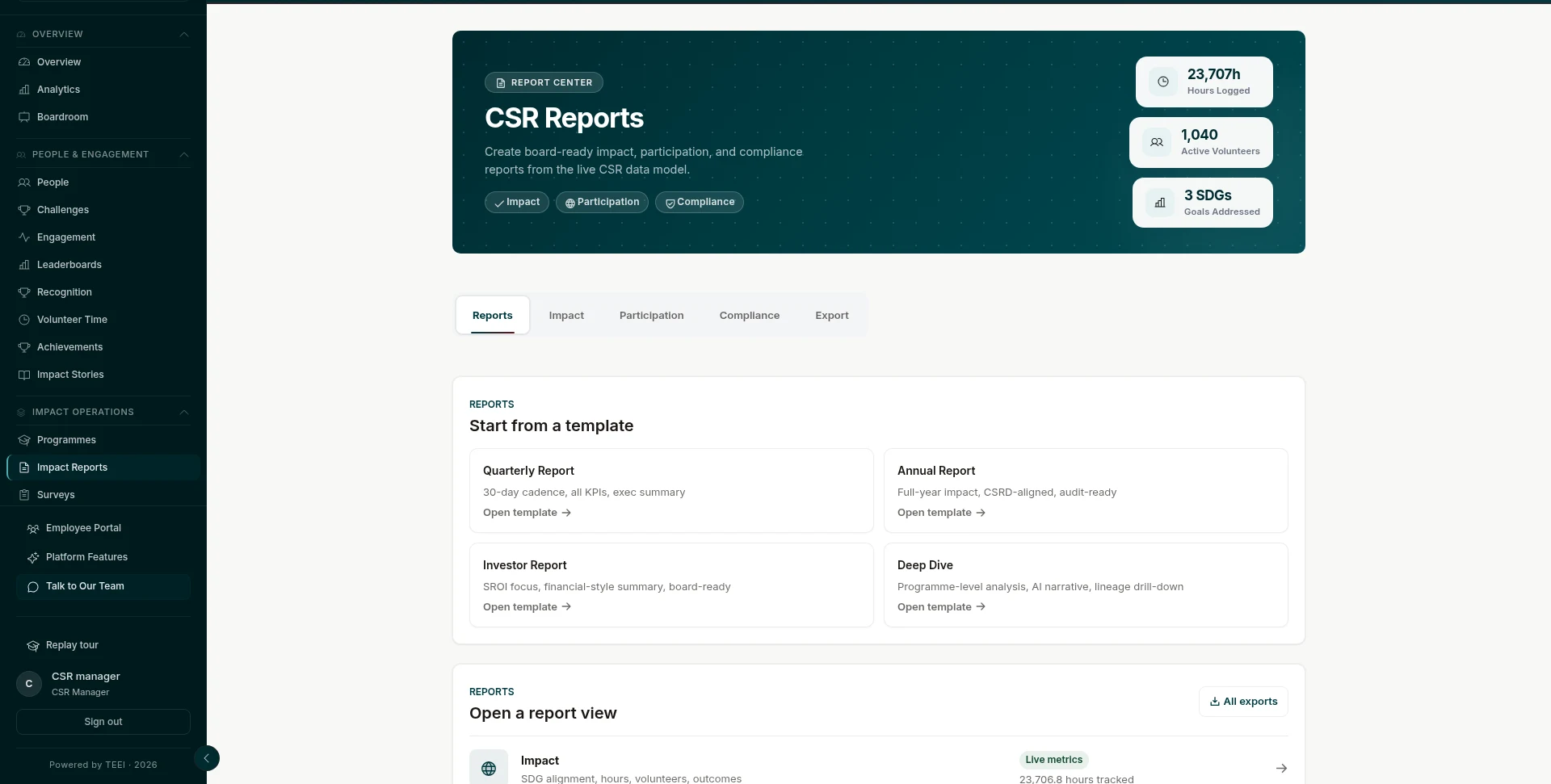1551x784 pixels.
Task: Click the Surveys clipboard icon
Action: 24,495
